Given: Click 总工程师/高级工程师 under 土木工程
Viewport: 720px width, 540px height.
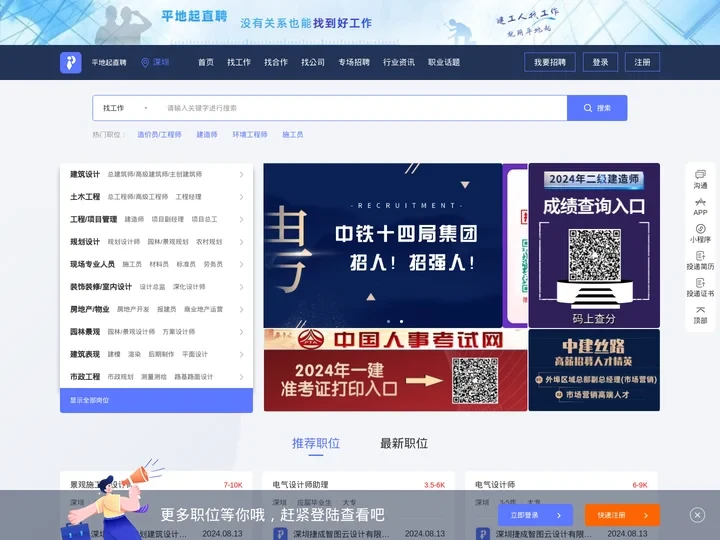Looking at the screenshot, I should point(138,197).
